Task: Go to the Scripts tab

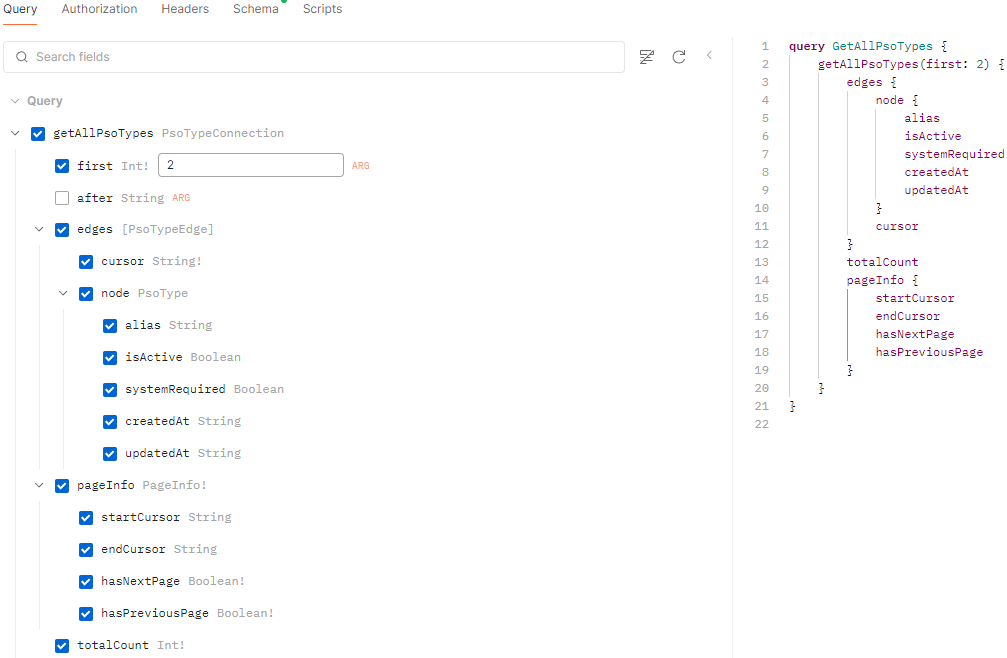Action: [x=322, y=9]
